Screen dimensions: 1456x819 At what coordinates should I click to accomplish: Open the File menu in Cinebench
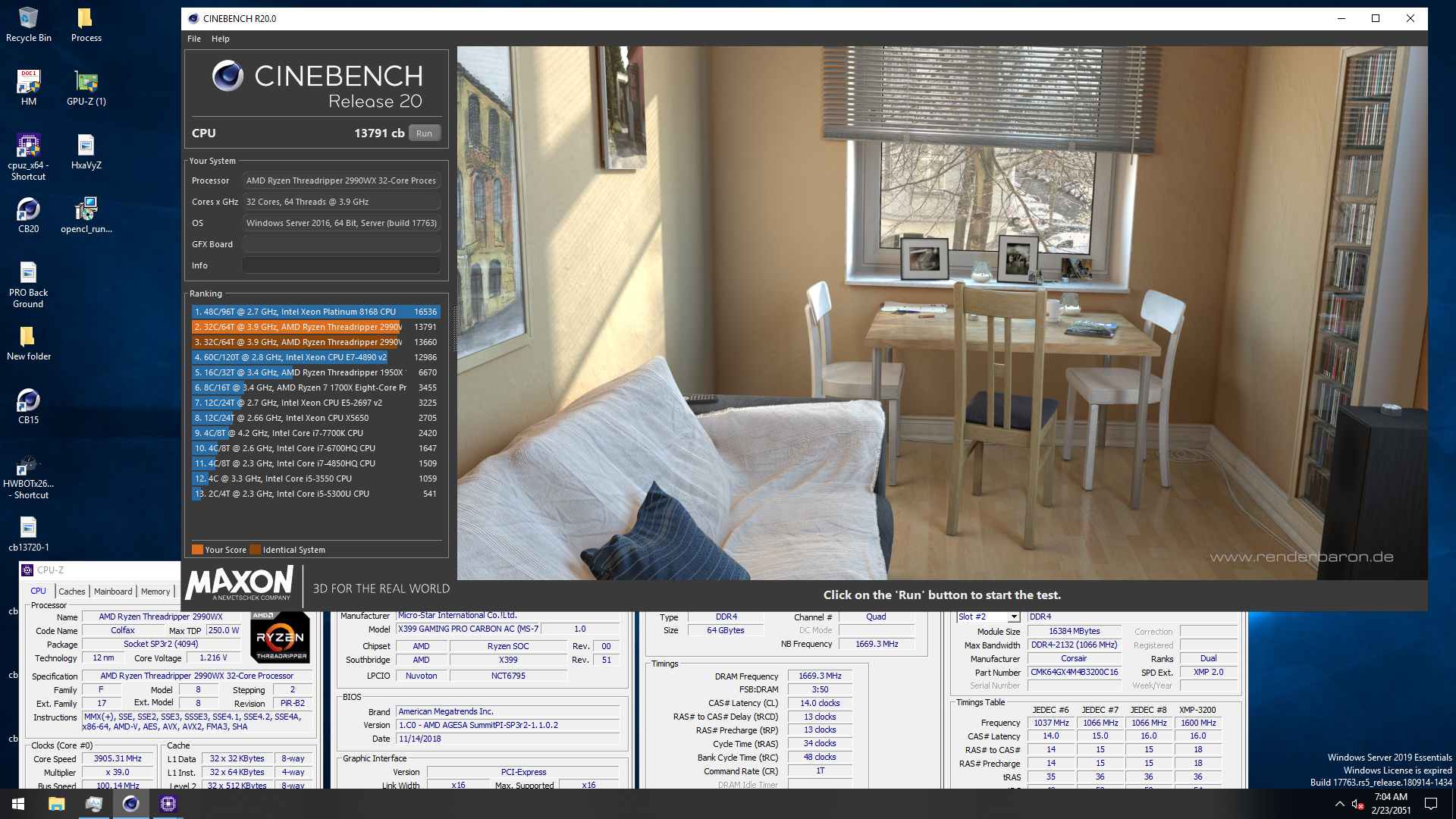(194, 39)
